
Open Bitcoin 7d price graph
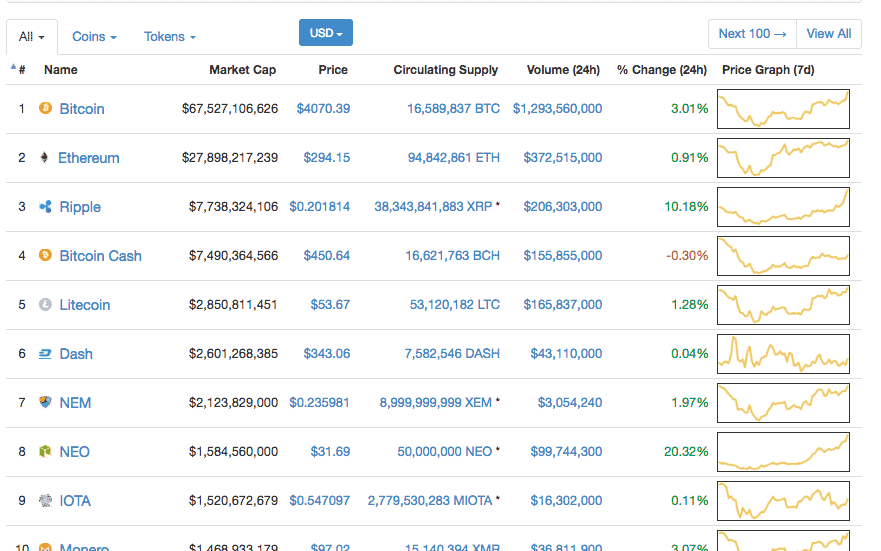point(783,108)
